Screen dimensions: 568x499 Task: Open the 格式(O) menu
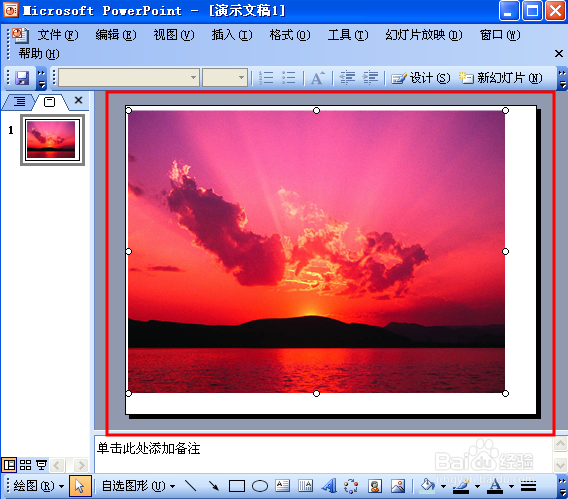coord(290,35)
